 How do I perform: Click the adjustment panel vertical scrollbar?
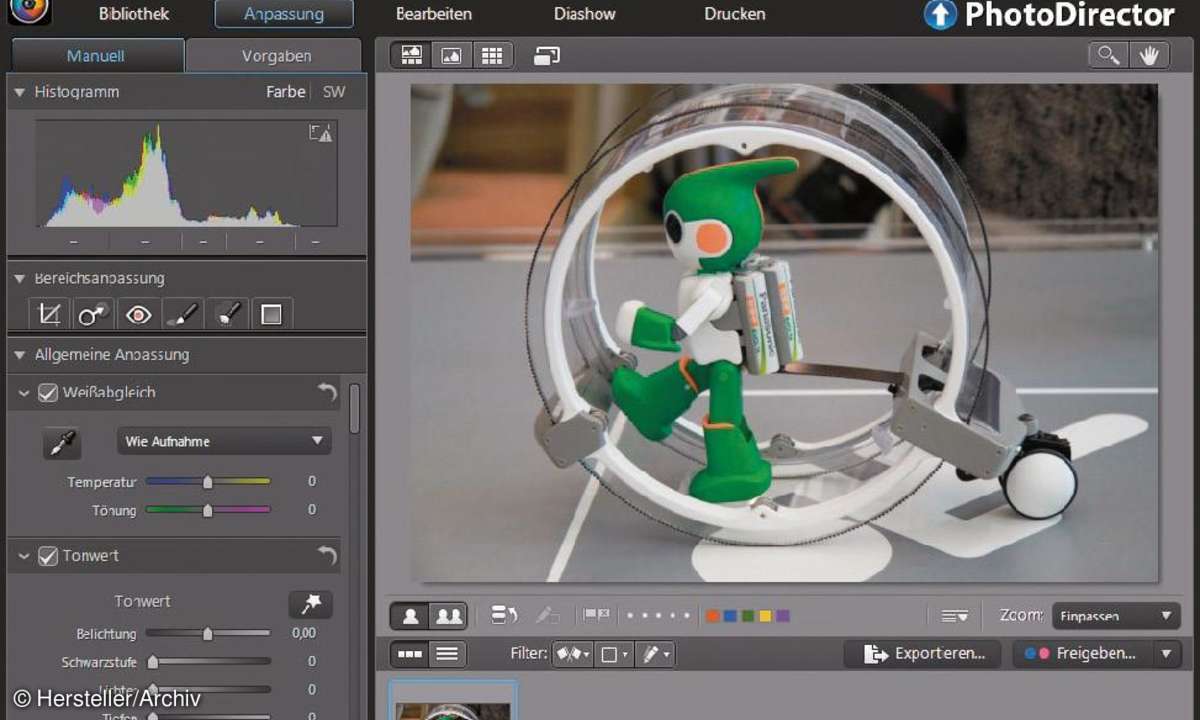coord(354,408)
